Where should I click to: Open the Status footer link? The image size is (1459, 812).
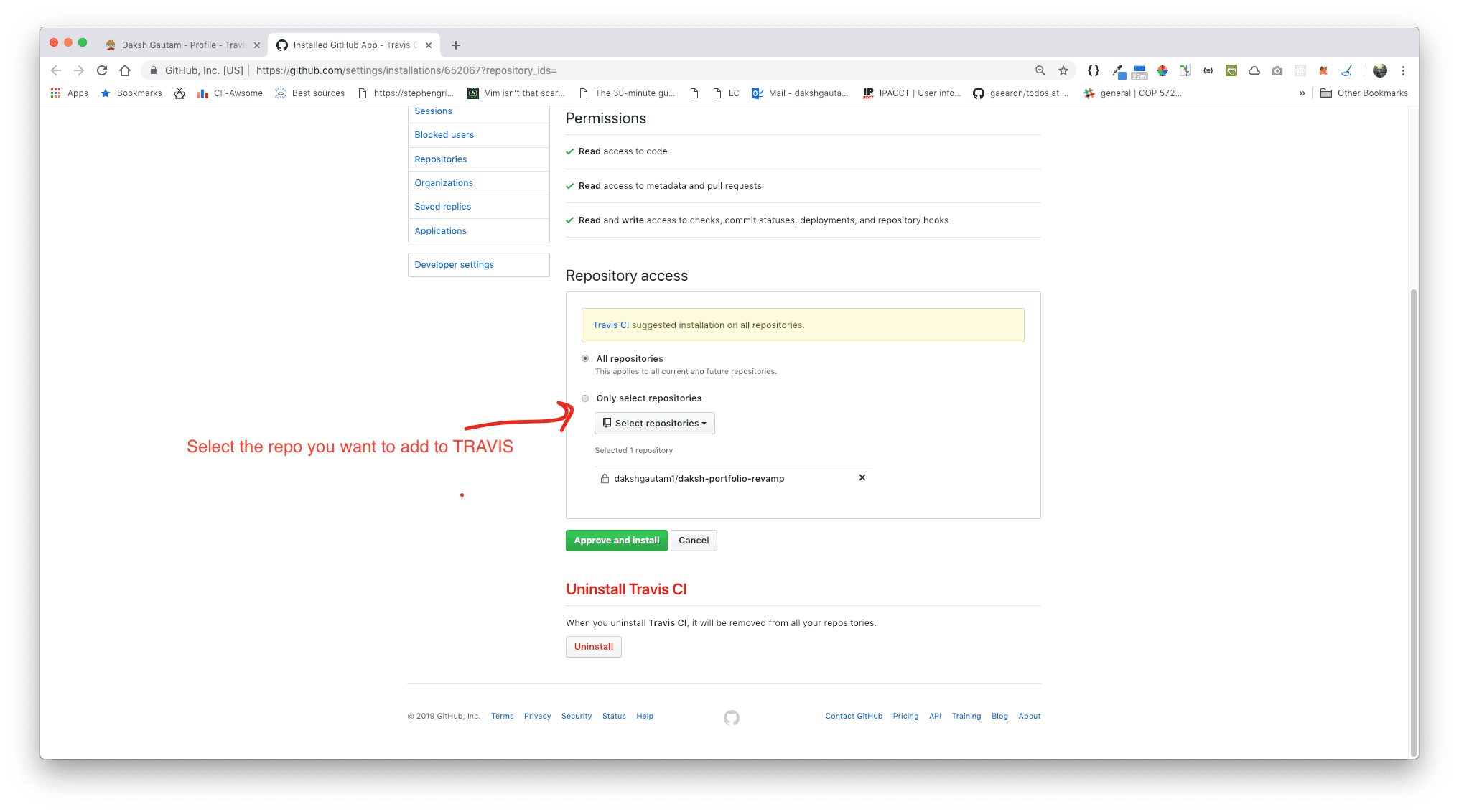(x=614, y=717)
